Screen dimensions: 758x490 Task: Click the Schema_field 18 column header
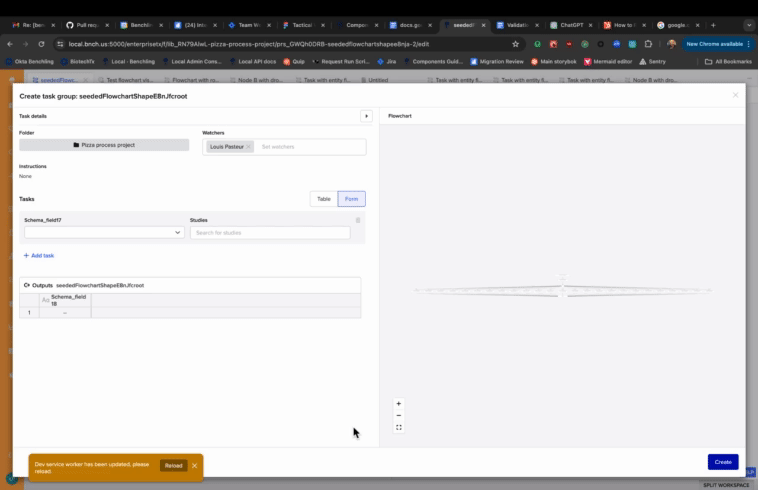point(65,300)
